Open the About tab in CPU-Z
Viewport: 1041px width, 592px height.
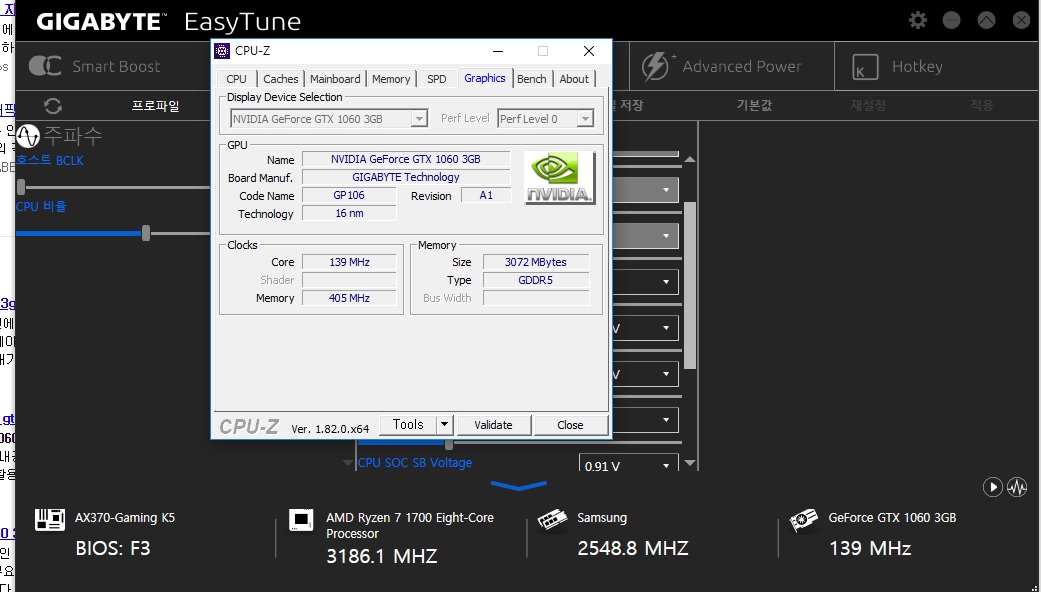(x=574, y=79)
